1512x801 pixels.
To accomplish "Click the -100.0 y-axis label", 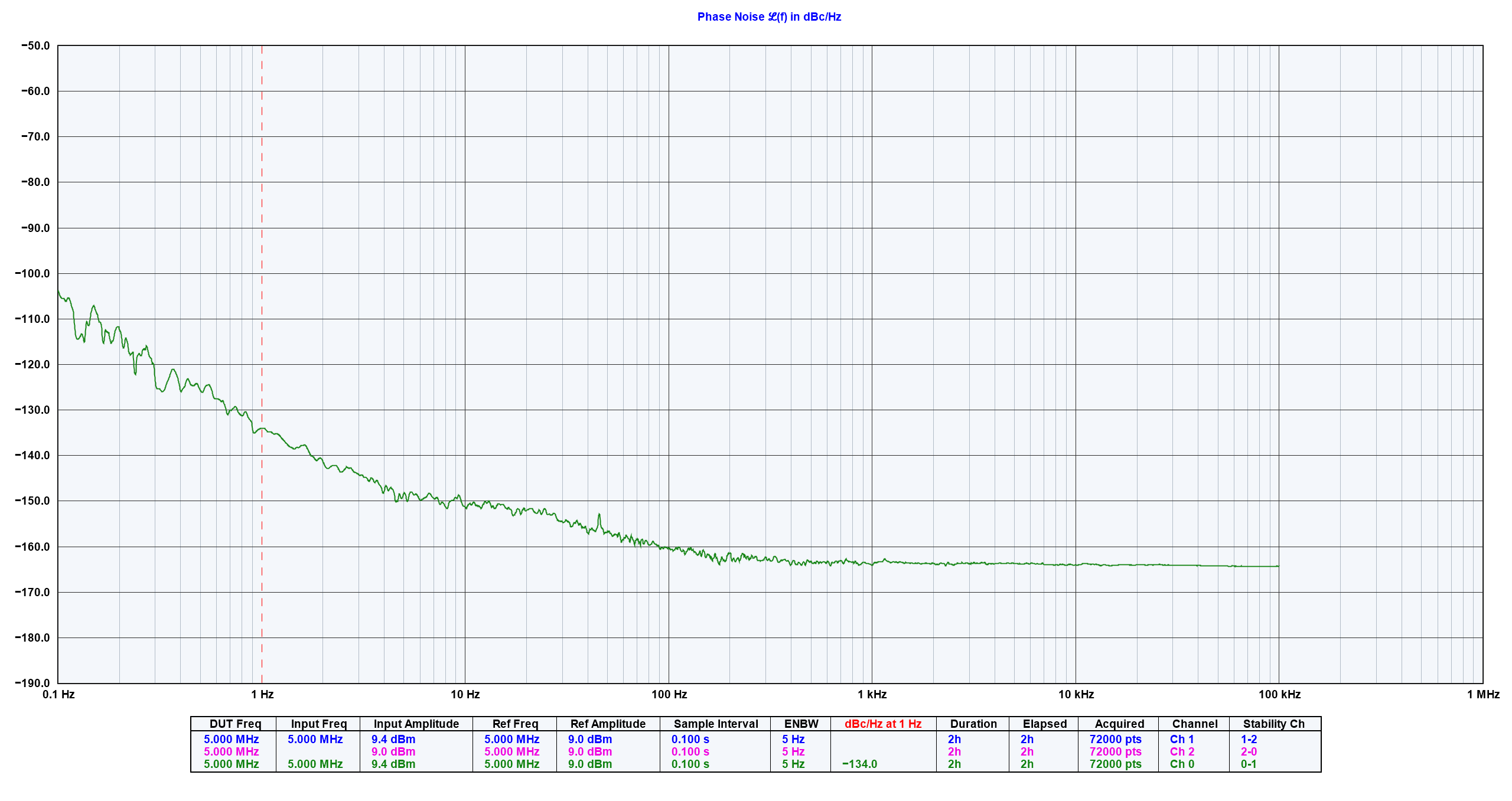I will 32,273.
